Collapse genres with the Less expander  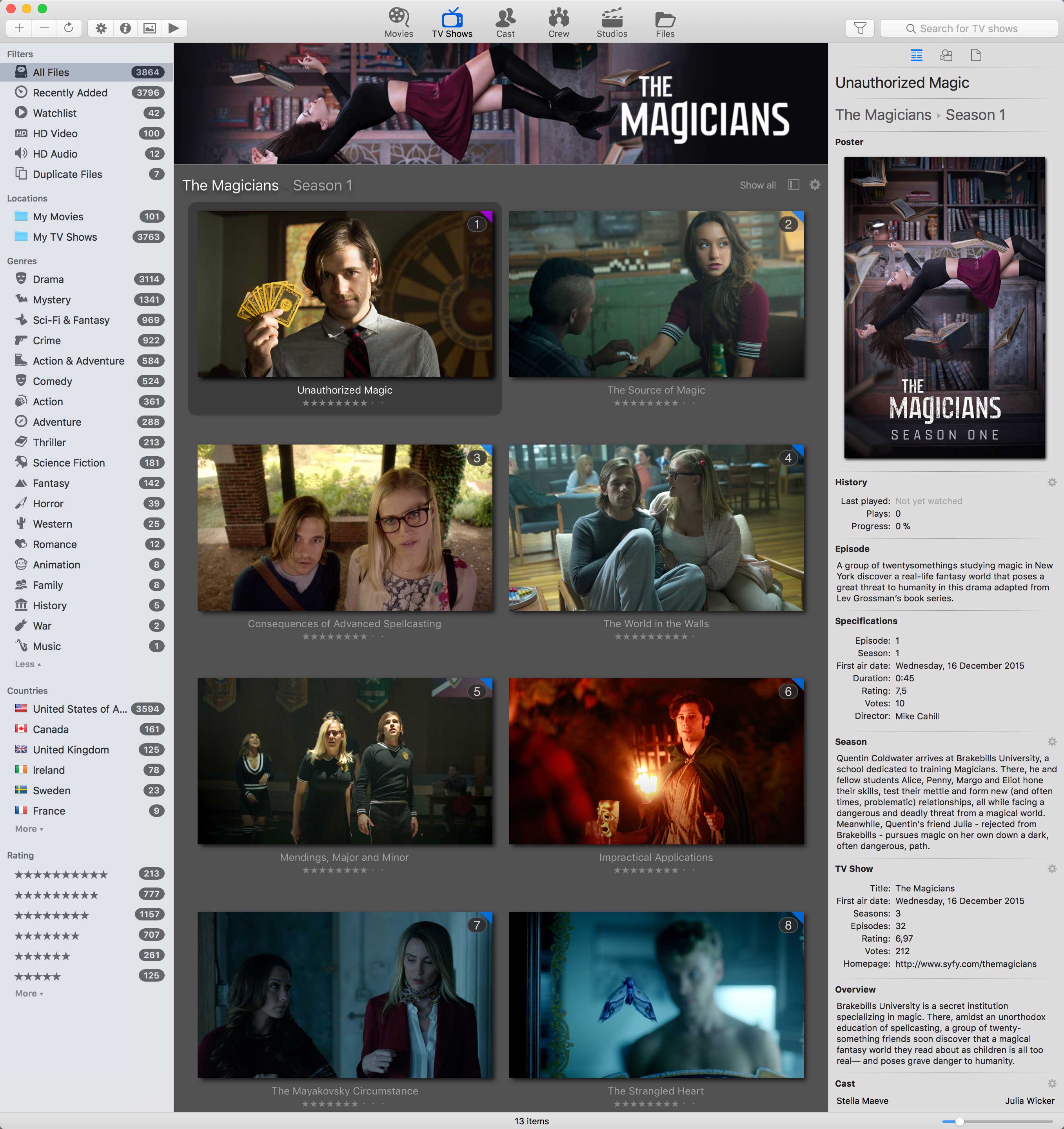click(27, 664)
